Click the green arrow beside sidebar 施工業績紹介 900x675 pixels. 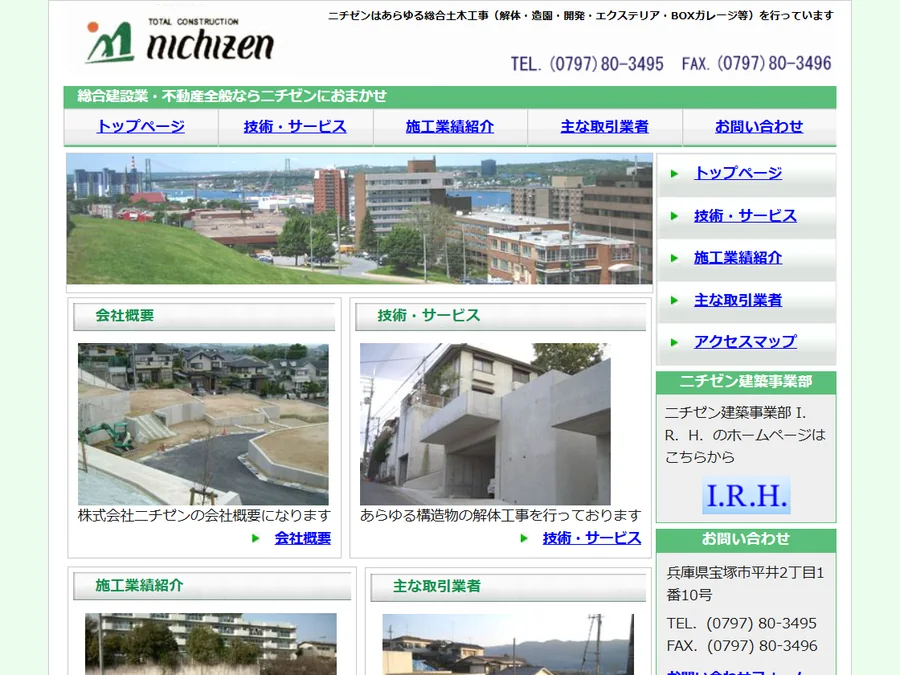tap(674, 258)
